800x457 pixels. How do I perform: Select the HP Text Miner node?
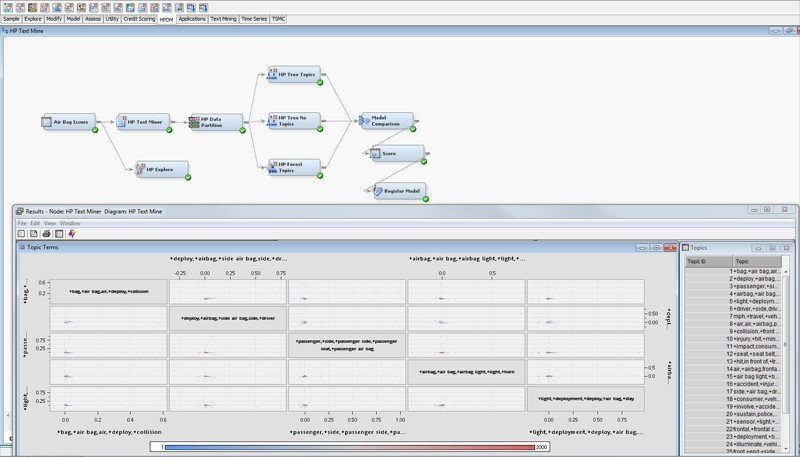(x=143, y=122)
